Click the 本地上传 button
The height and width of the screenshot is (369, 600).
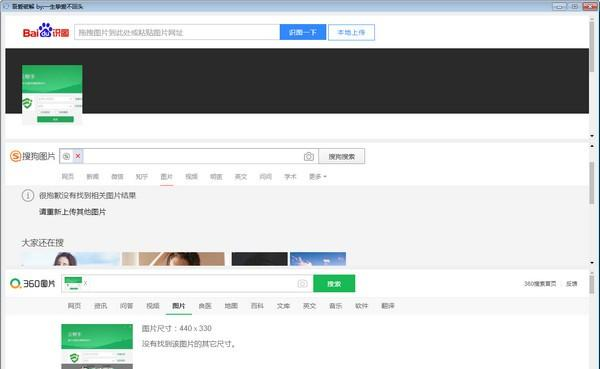tap(351, 32)
